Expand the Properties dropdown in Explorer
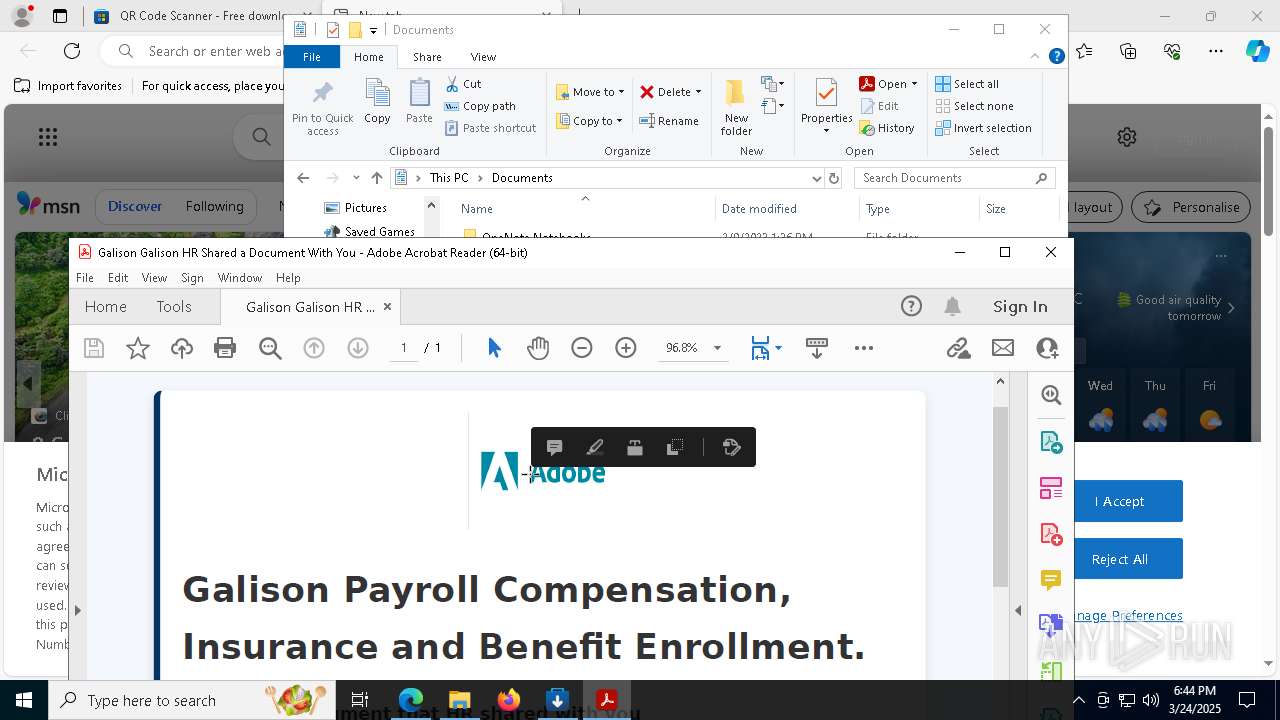The image size is (1280, 720). (x=826, y=131)
